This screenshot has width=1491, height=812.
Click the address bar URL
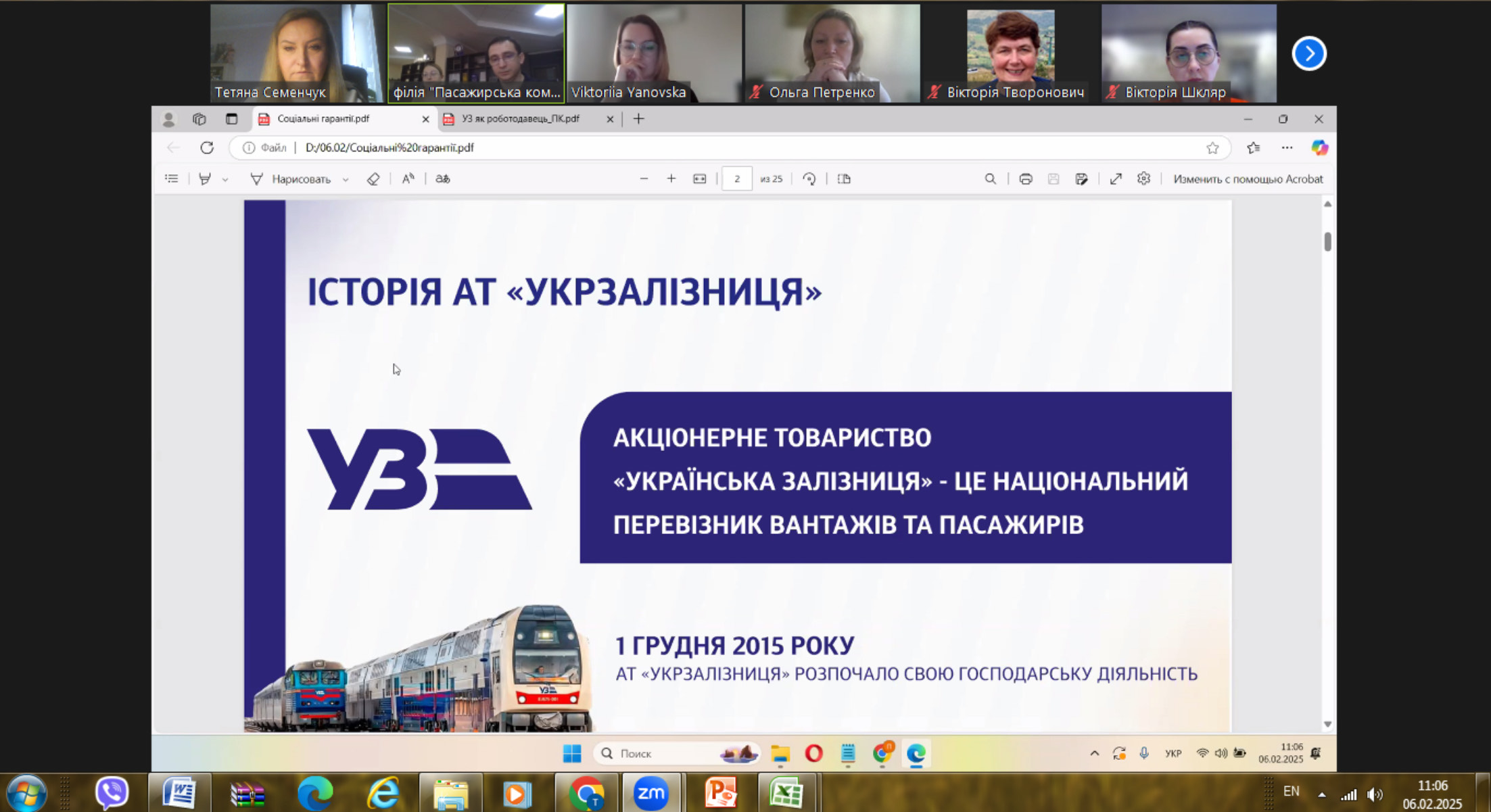389,147
